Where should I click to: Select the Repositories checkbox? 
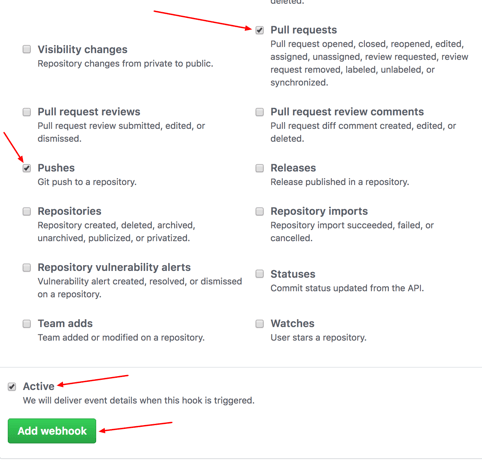[x=27, y=211]
